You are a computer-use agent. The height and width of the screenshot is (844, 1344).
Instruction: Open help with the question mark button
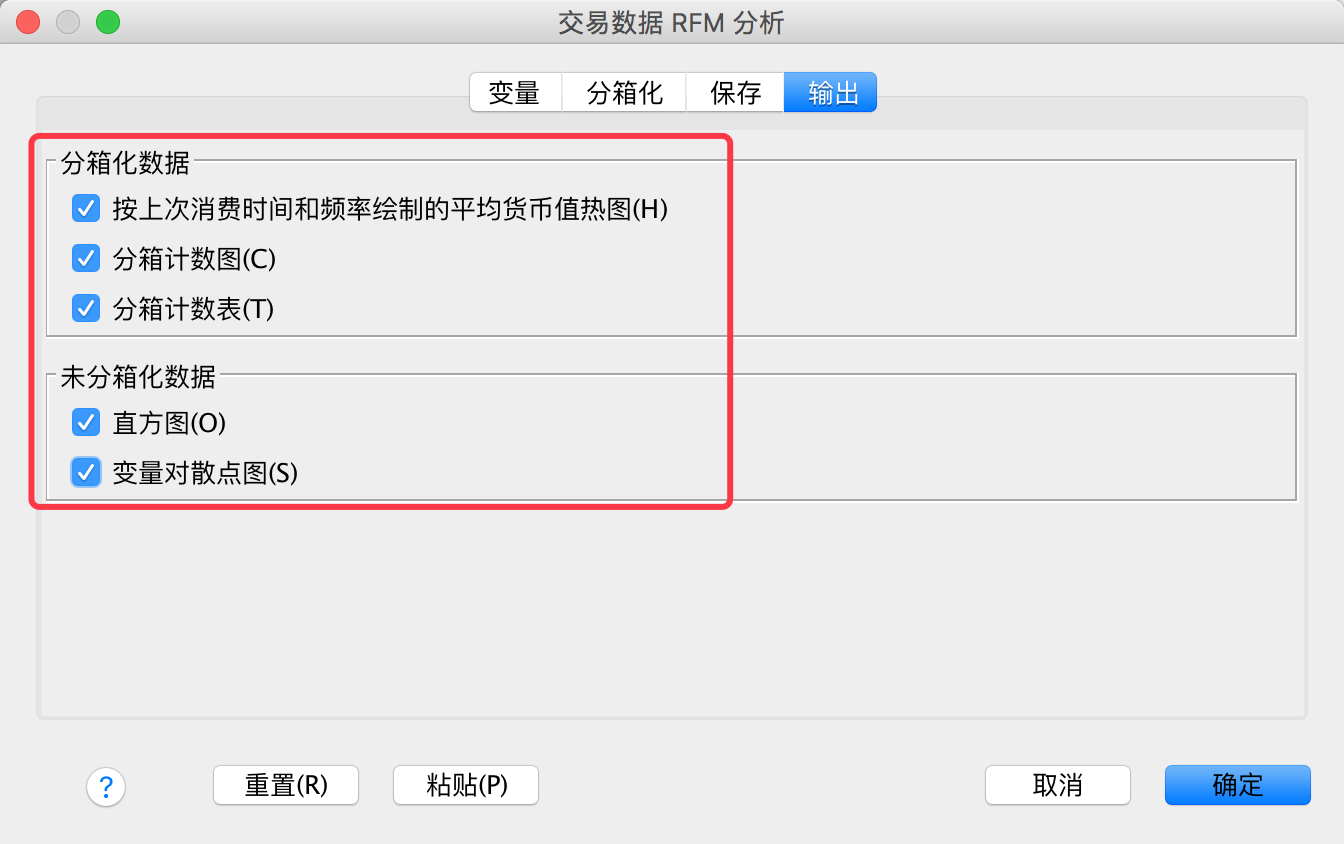pos(106,786)
